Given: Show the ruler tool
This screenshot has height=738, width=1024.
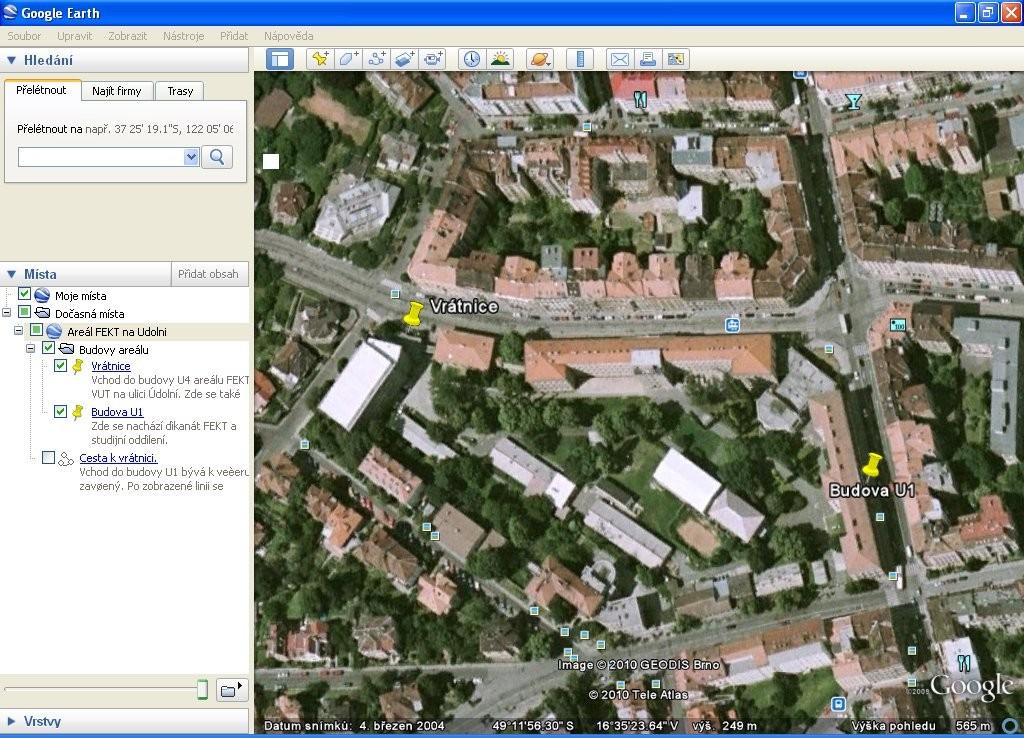Looking at the screenshot, I should 580,59.
